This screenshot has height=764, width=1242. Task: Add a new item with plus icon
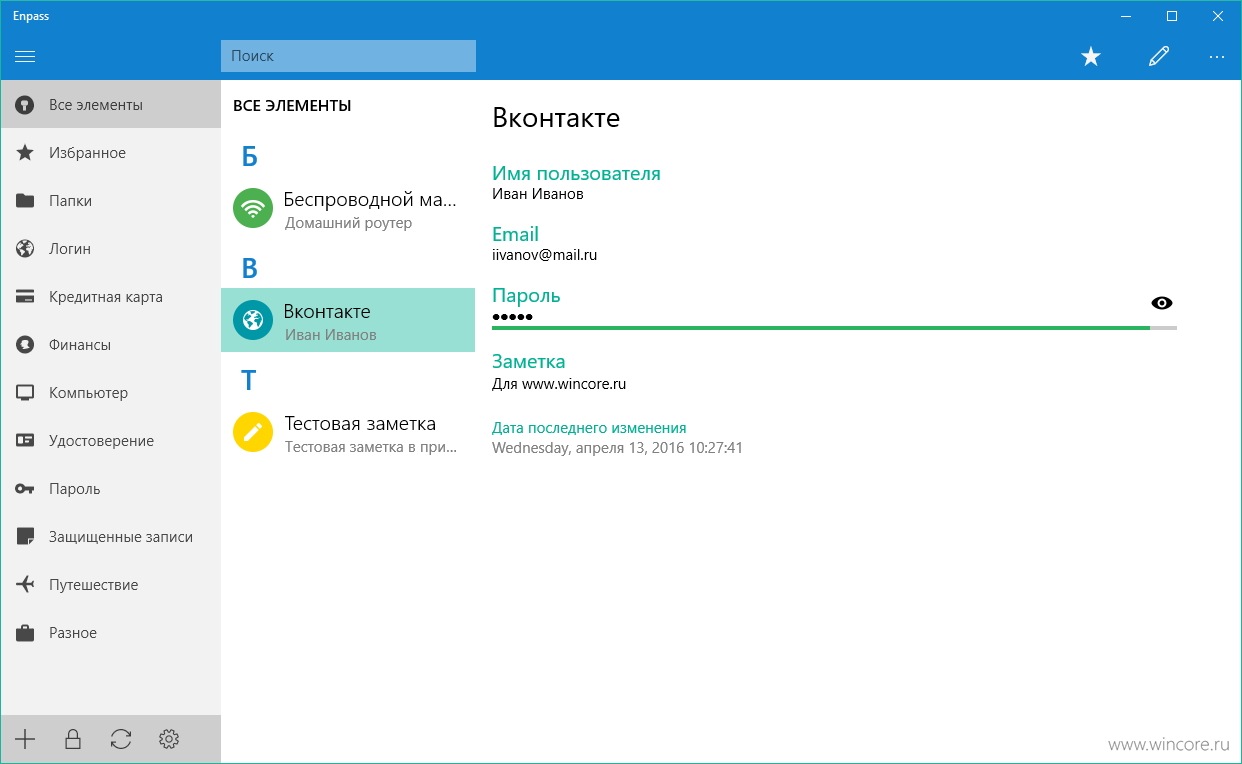pyautogui.click(x=25, y=740)
